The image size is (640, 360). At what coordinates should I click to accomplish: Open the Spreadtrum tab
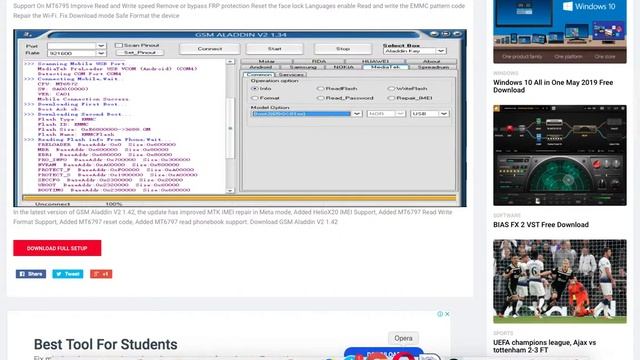pos(433,67)
